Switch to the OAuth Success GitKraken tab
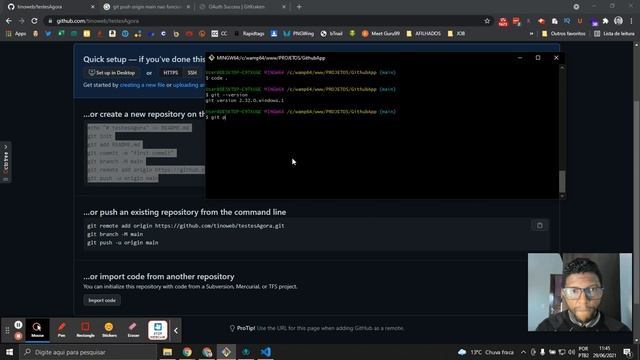The width and height of the screenshot is (640, 360). click(x=242, y=7)
